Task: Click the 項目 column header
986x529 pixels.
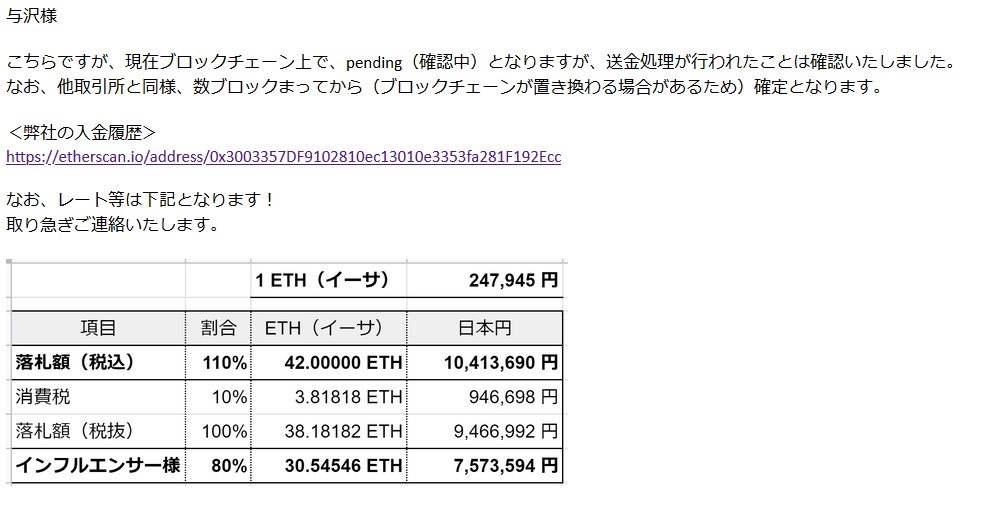Action: 98,328
